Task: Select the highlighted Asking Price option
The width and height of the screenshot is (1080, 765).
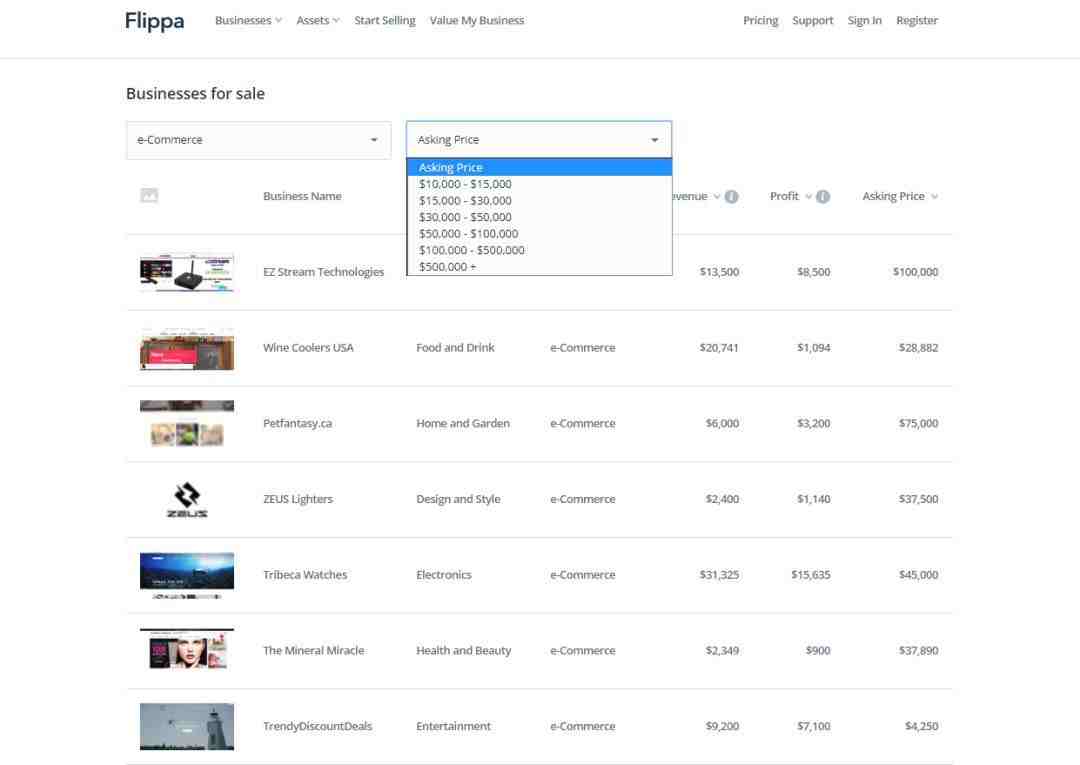Action: pos(539,167)
